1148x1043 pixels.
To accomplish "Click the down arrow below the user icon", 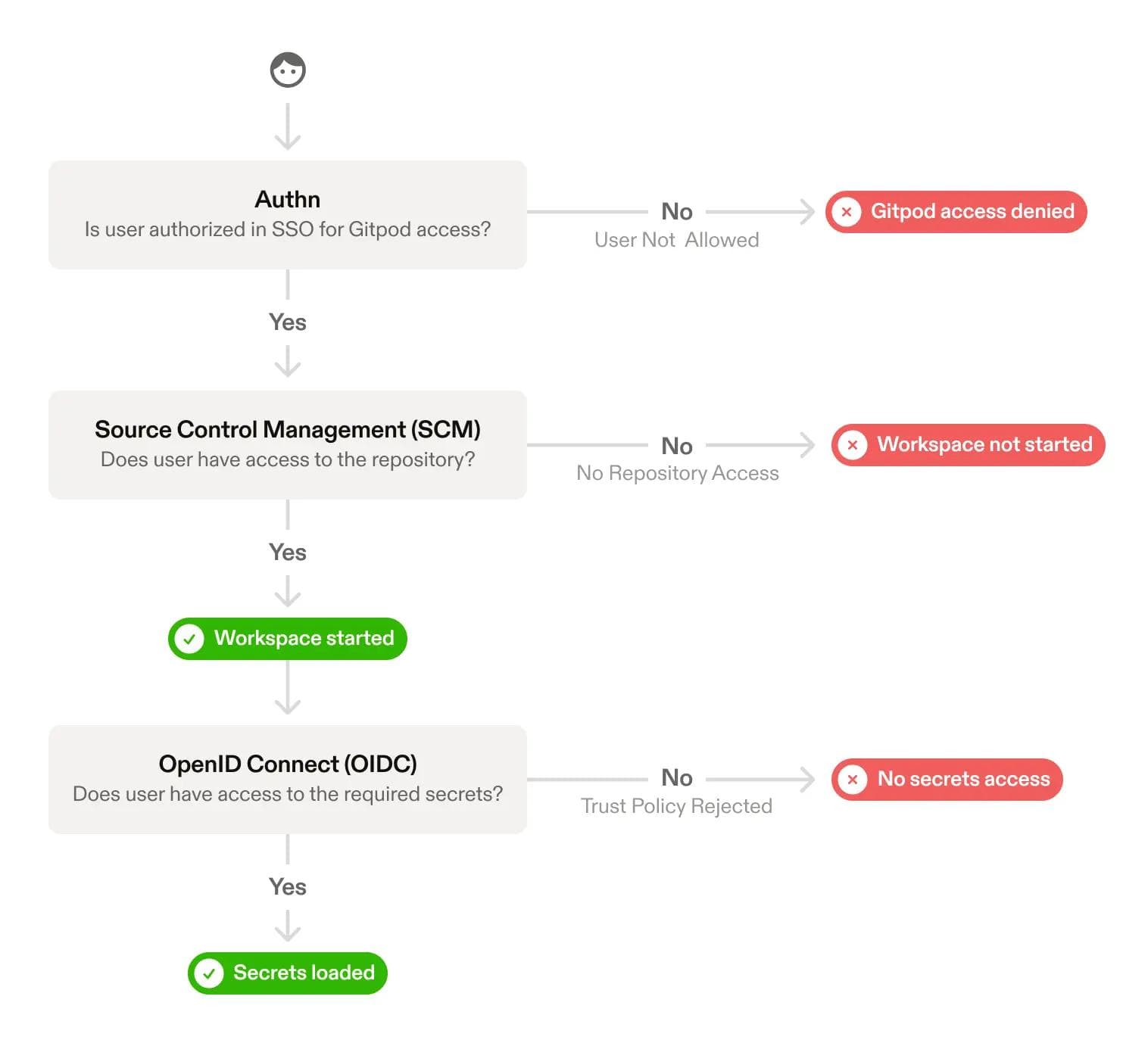I will click(x=288, y=129).
